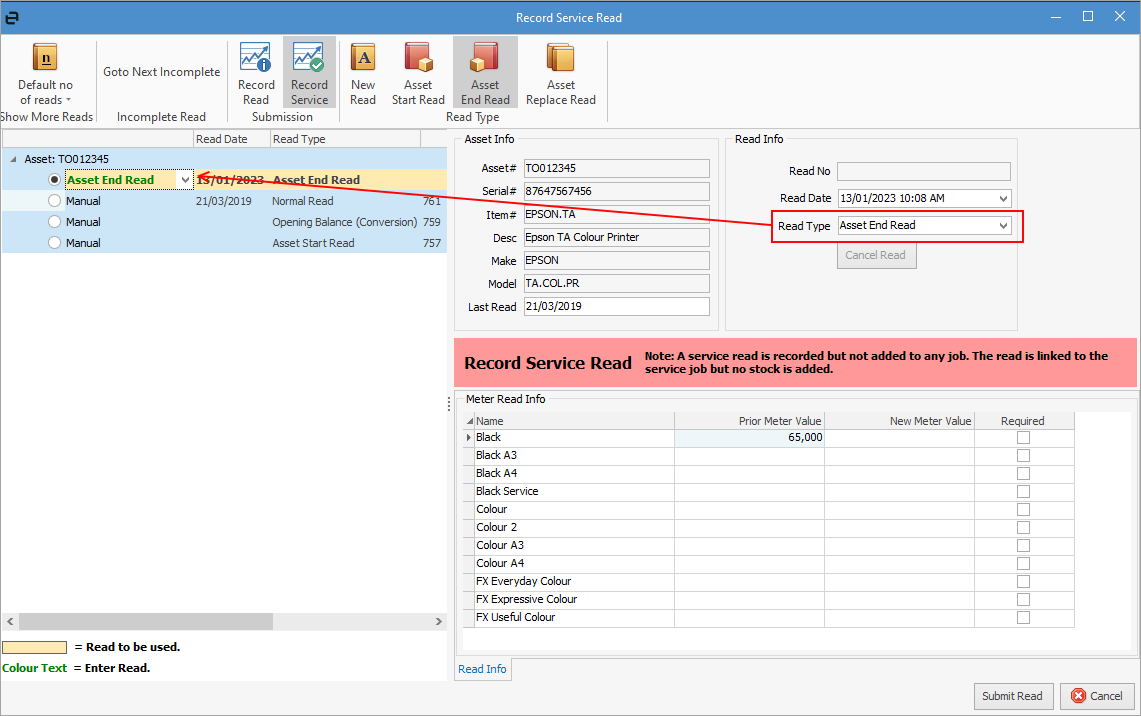
Task: Click the Submit Read button
Action: [x=1013, y=696]
